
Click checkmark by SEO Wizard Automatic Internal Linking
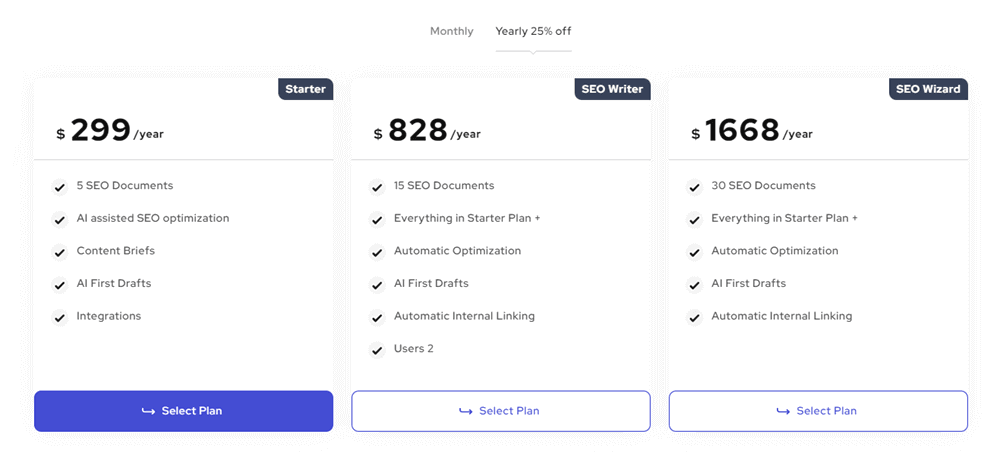click(695, 318)
